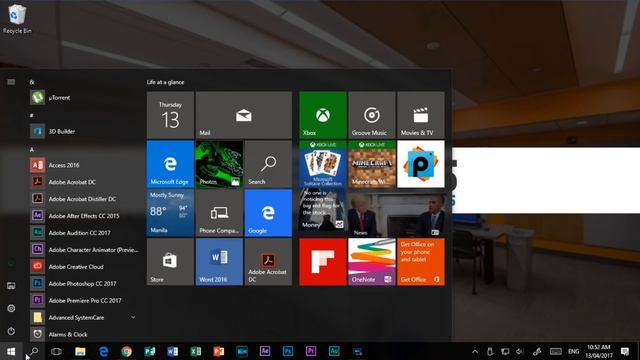Click the volume speaker tray icon
Image resolution: width=640 pixels, height=360 pixels.
[x=520, y=351]
